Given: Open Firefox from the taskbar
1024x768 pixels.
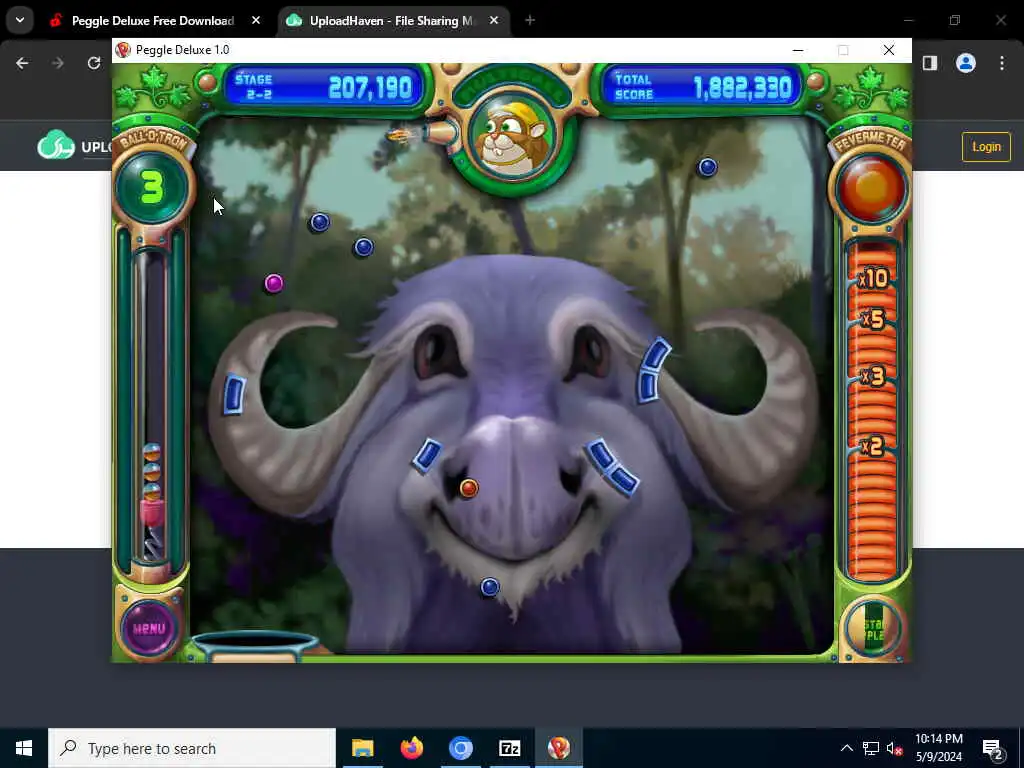Looking at the screenshot, I should tap(411, 748).
